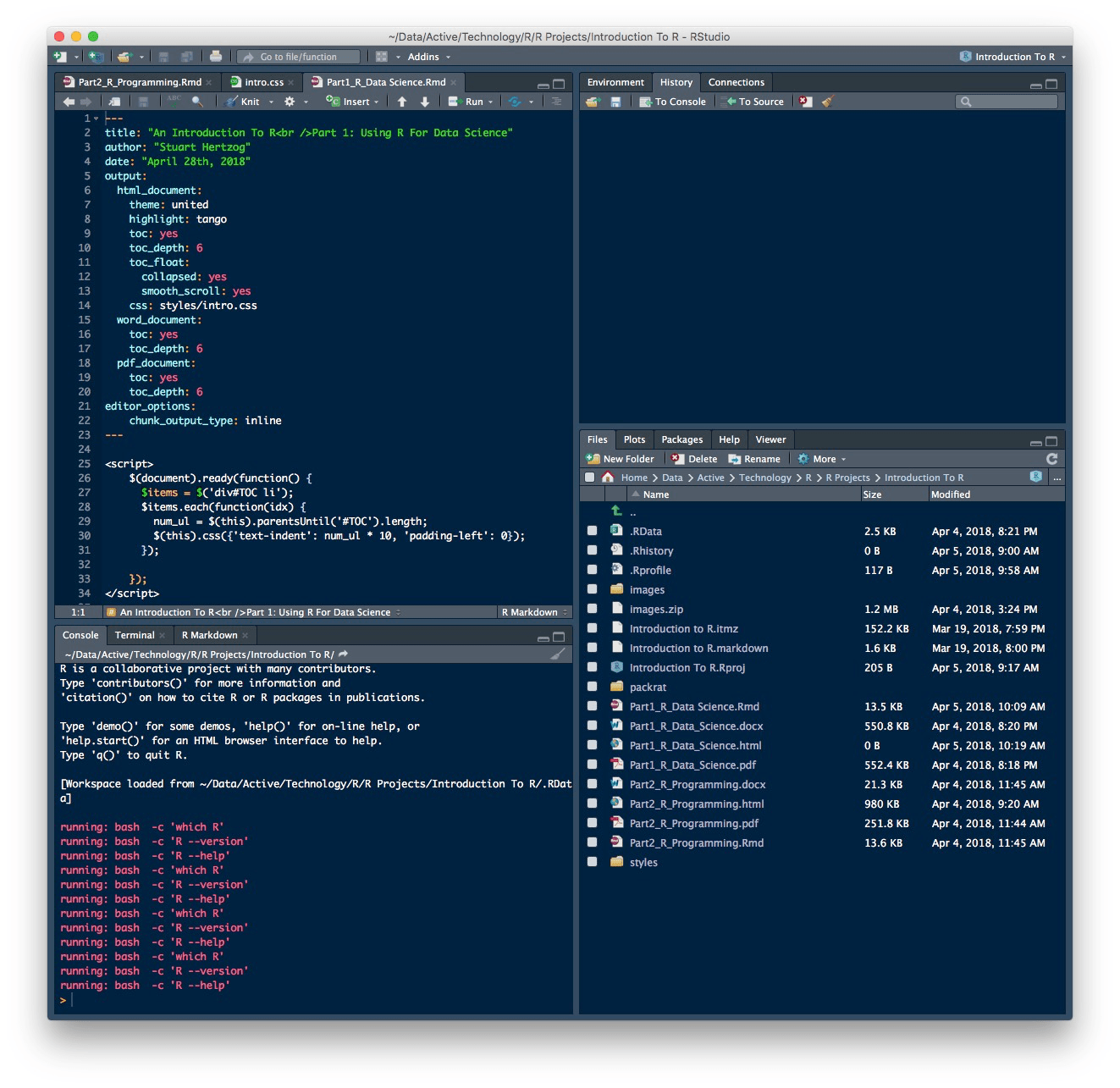Open the Part2_R_Programming.html file
This screenshot has height=1088, width=1120.
(697, 804)
